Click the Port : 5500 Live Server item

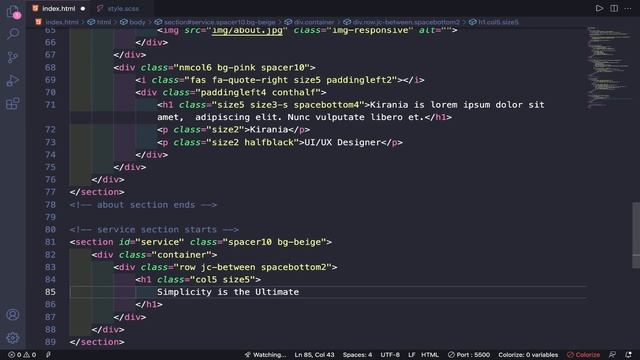(x=469, y=355)
